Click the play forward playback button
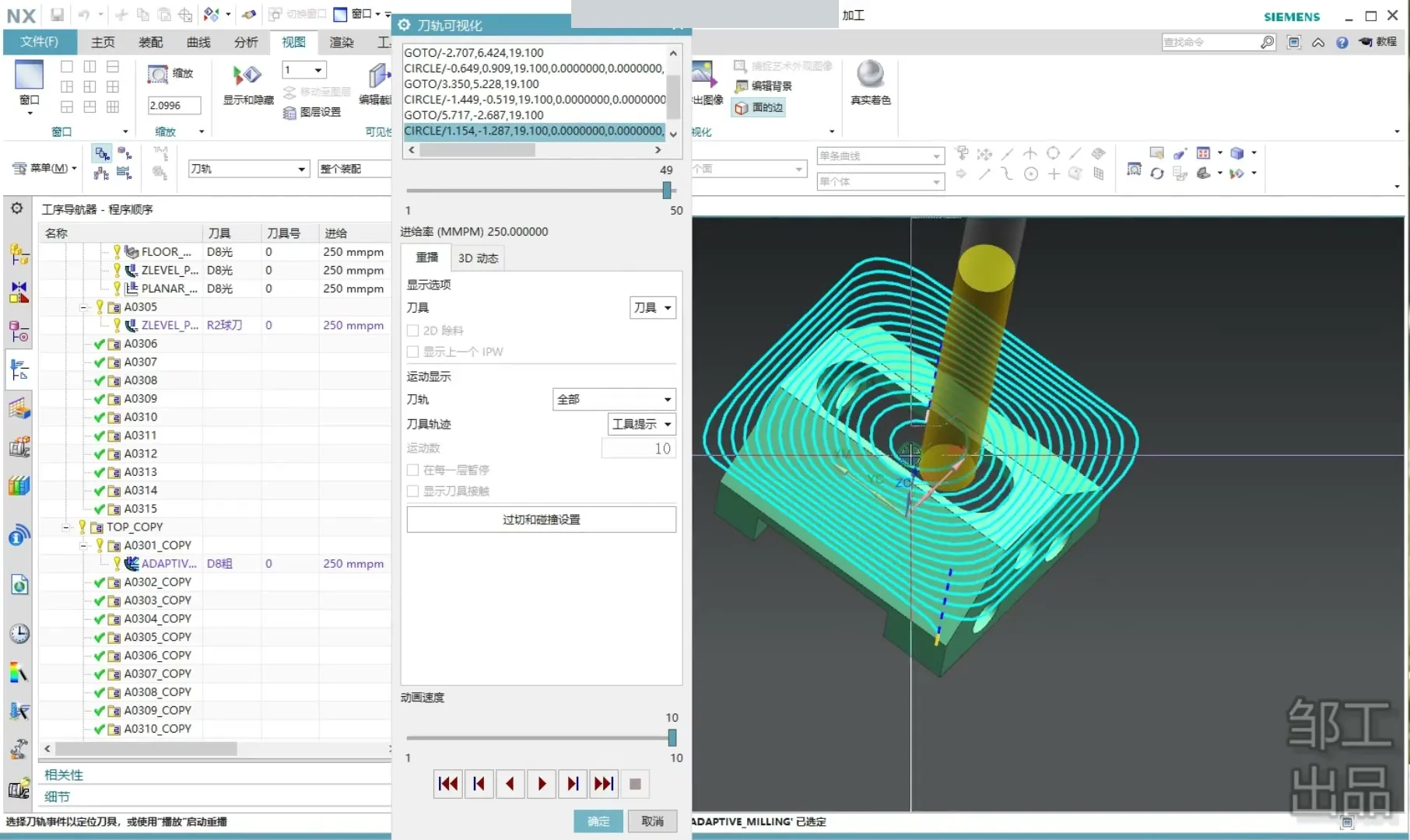The height and width of the screenshot is (840, 1410). coord(542,784)
